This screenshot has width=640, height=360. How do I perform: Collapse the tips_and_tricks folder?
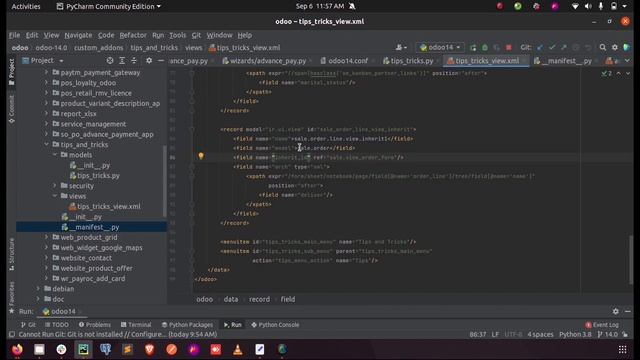click(46, 144)
